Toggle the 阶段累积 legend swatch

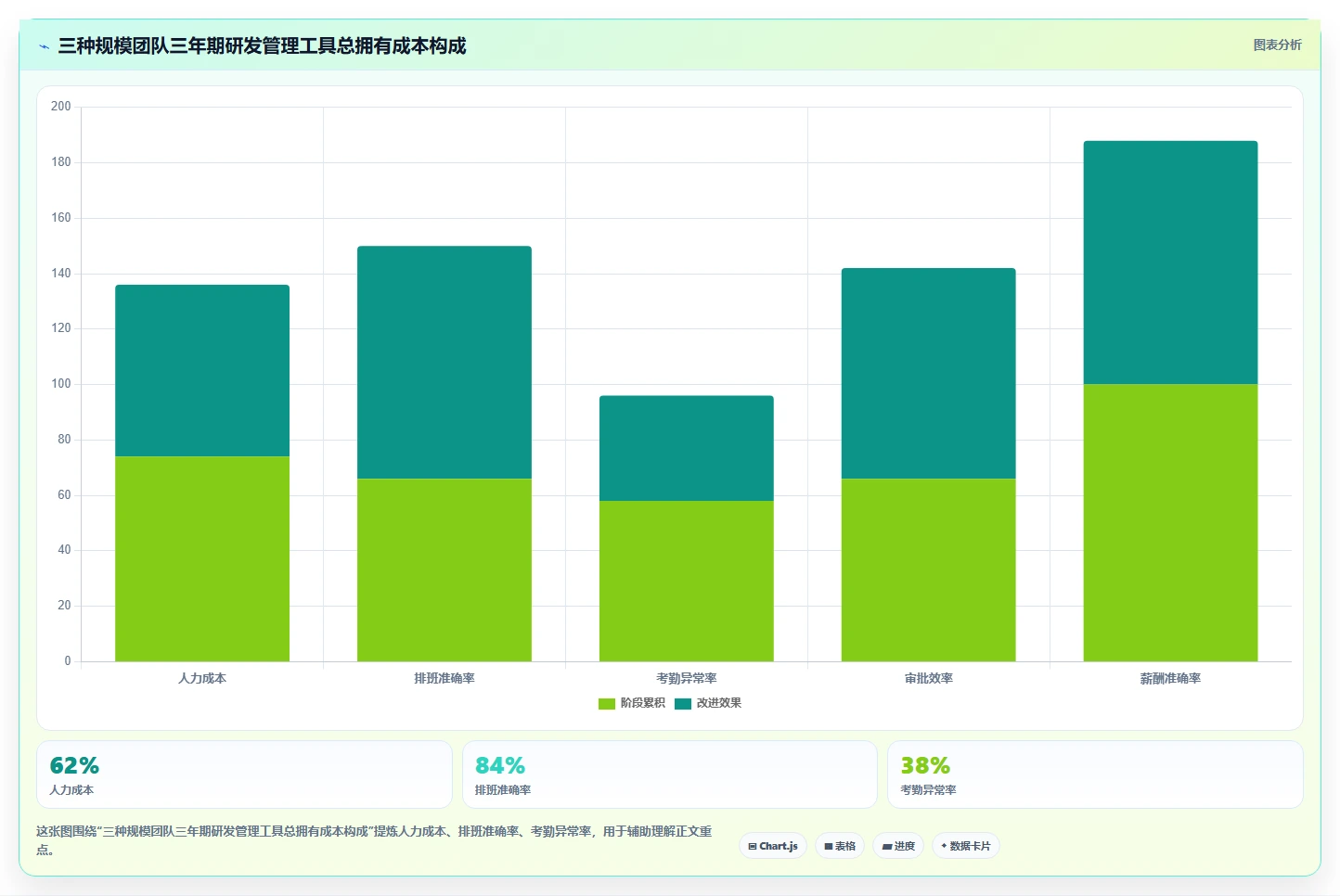pyautogui.click(x=607, y=704)
